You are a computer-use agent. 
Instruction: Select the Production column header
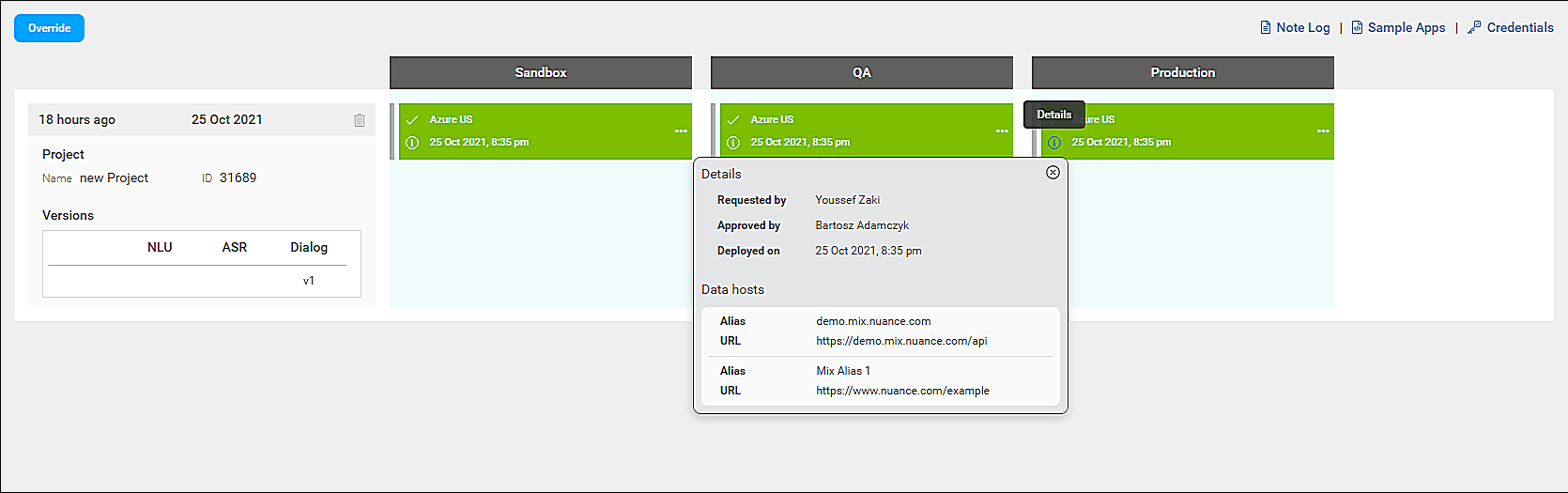click(1183, 72)
